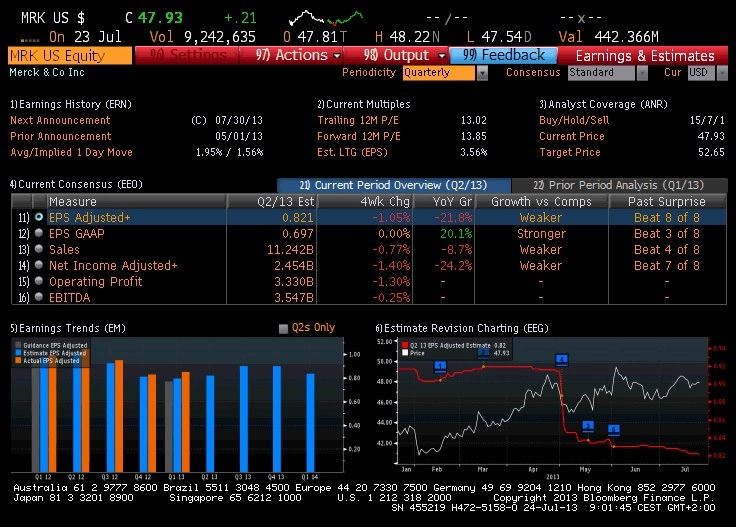Open the 96) Settings button

(x=187, y=55)
